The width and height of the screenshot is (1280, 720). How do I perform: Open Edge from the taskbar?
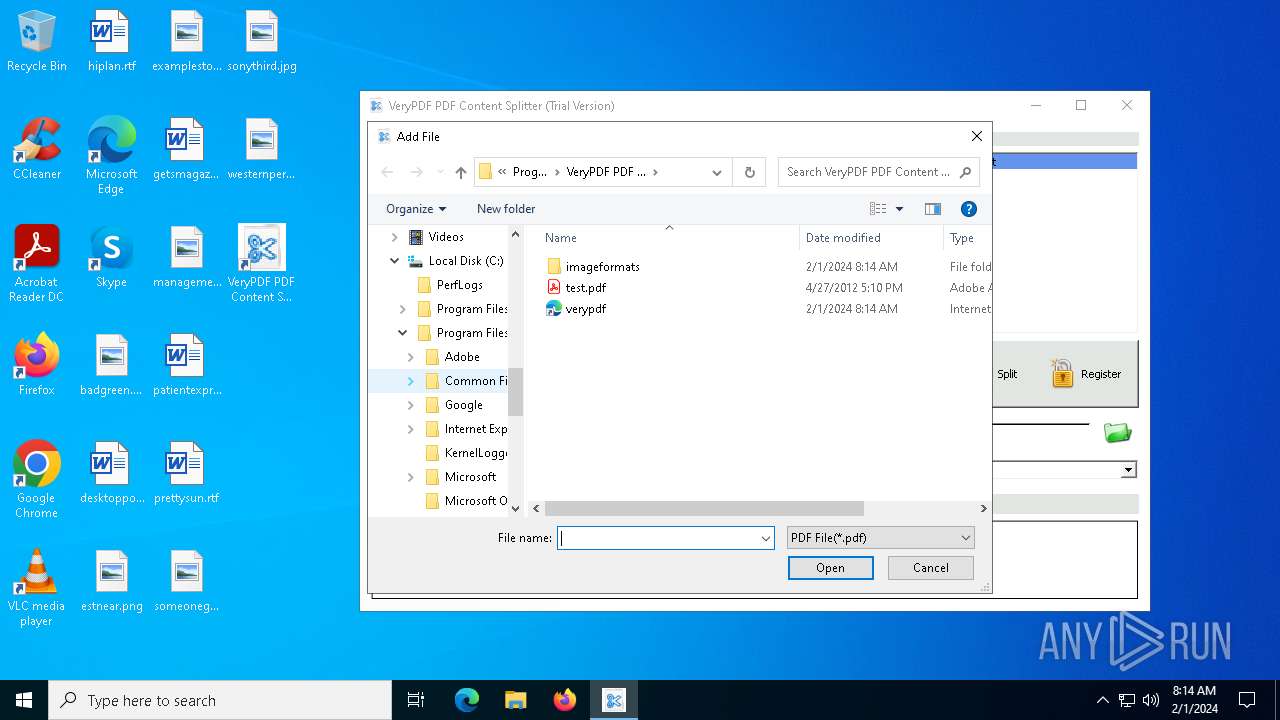coord(467,700)
